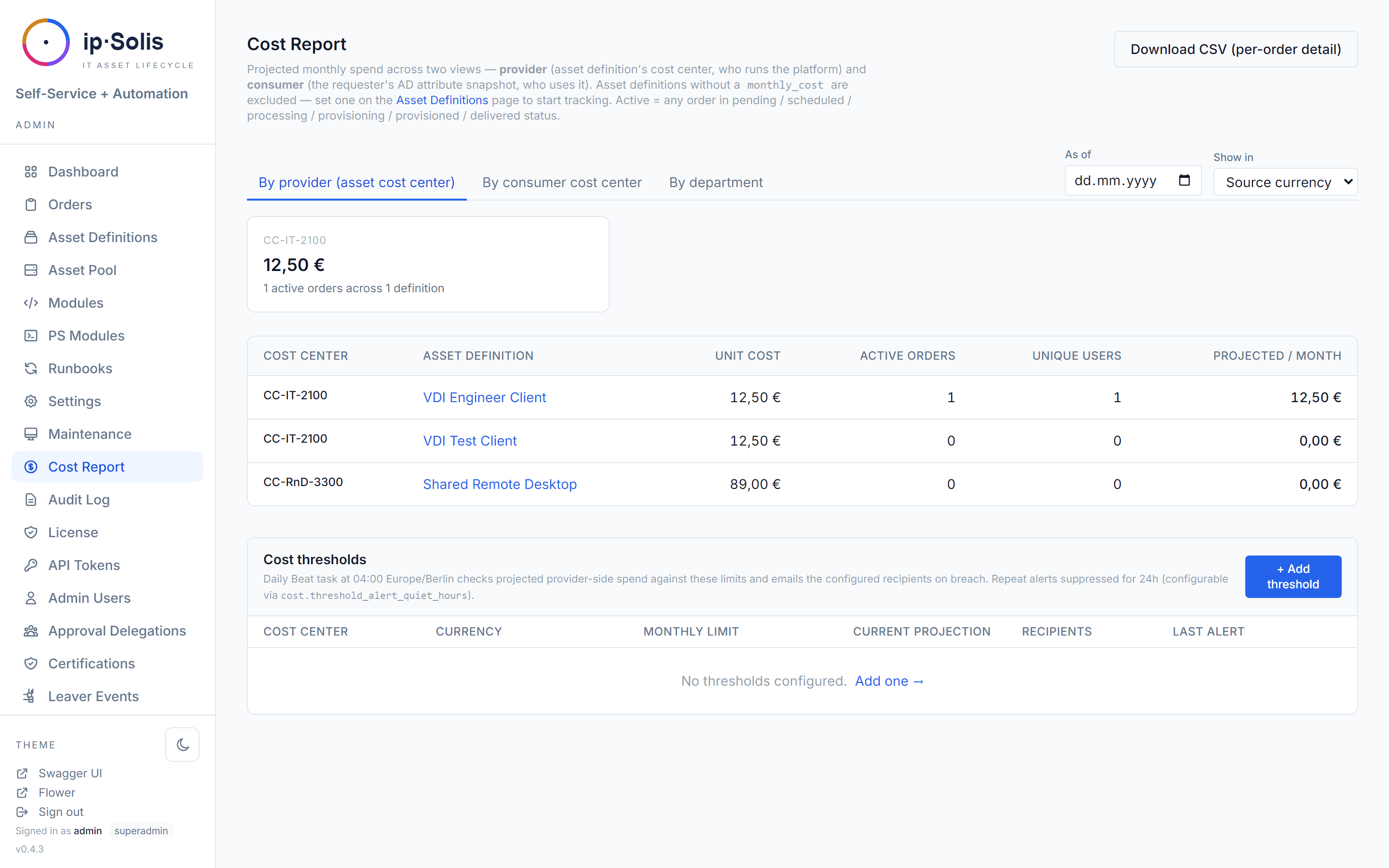This screenshot has height=868, width=1389.
Task: Click the CURRENT PROJECTION column header
Action: 921,632
